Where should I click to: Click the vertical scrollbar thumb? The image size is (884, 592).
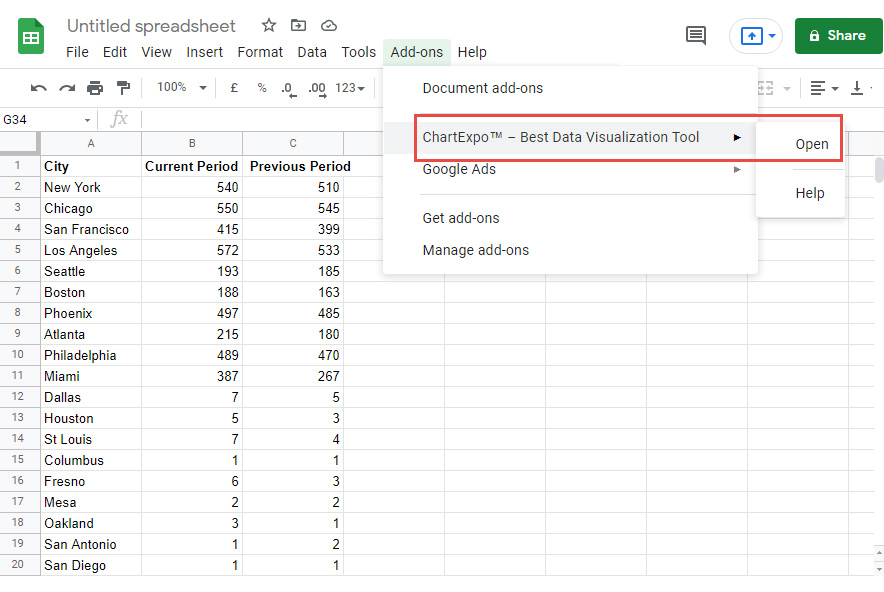(879, 170)
